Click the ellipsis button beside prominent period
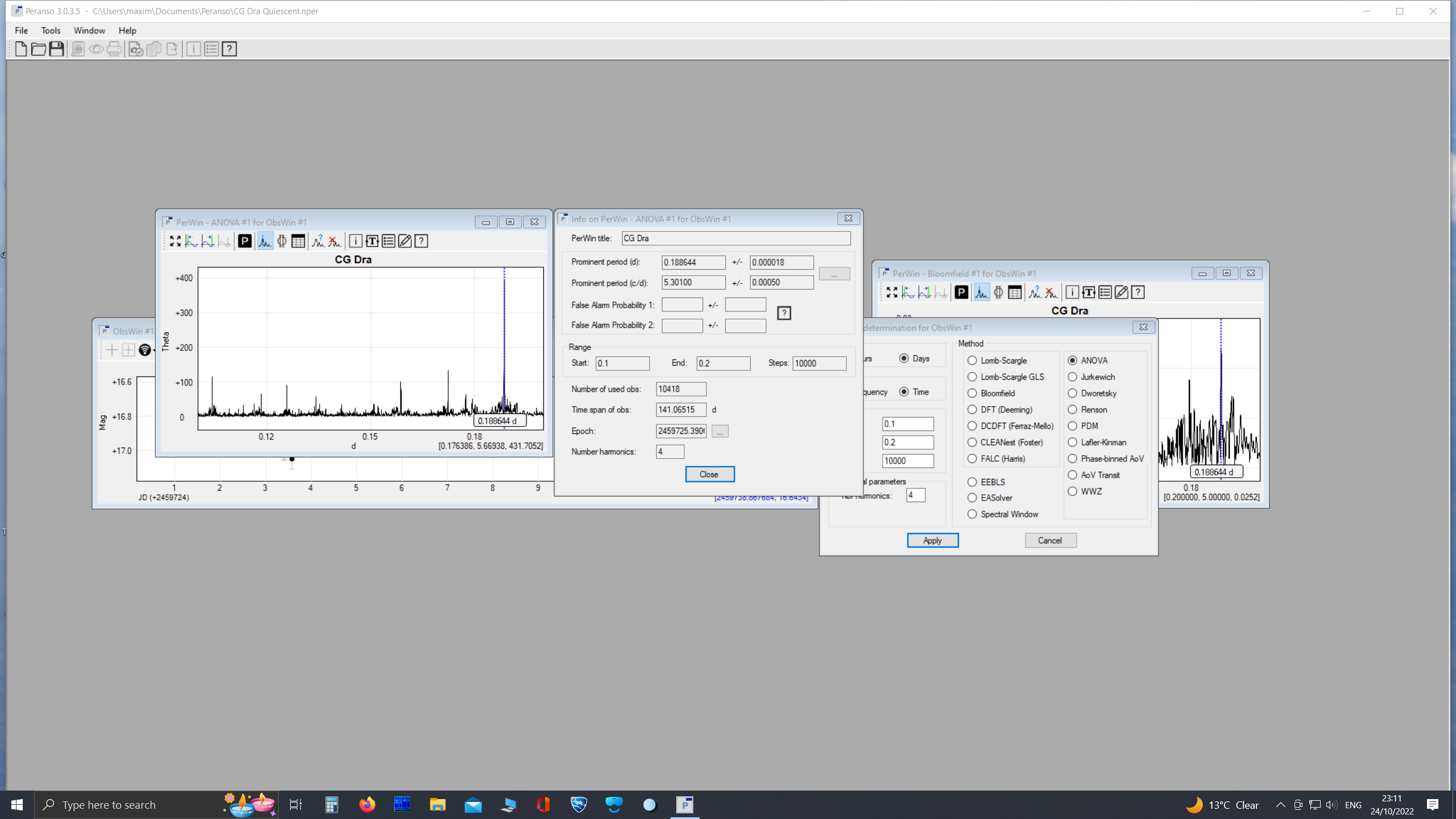 [834, 274]
